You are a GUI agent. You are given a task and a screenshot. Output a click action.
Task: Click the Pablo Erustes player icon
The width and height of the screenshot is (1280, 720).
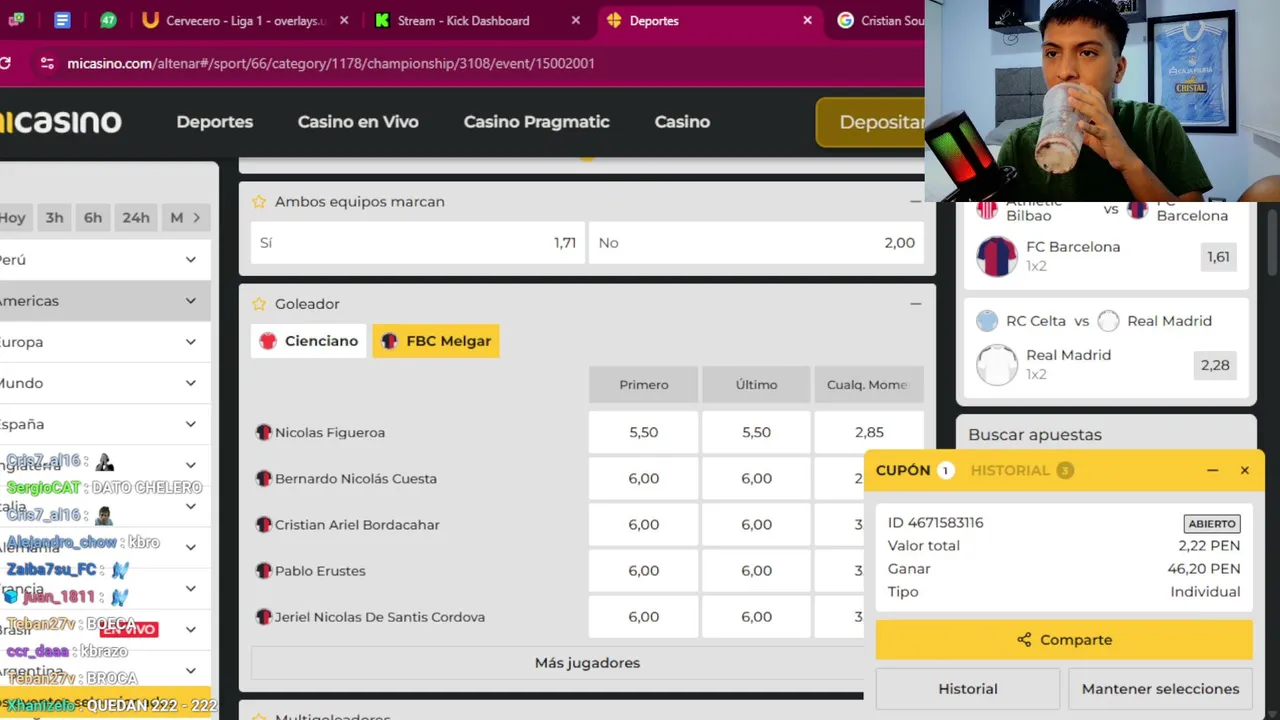[263, 570]
